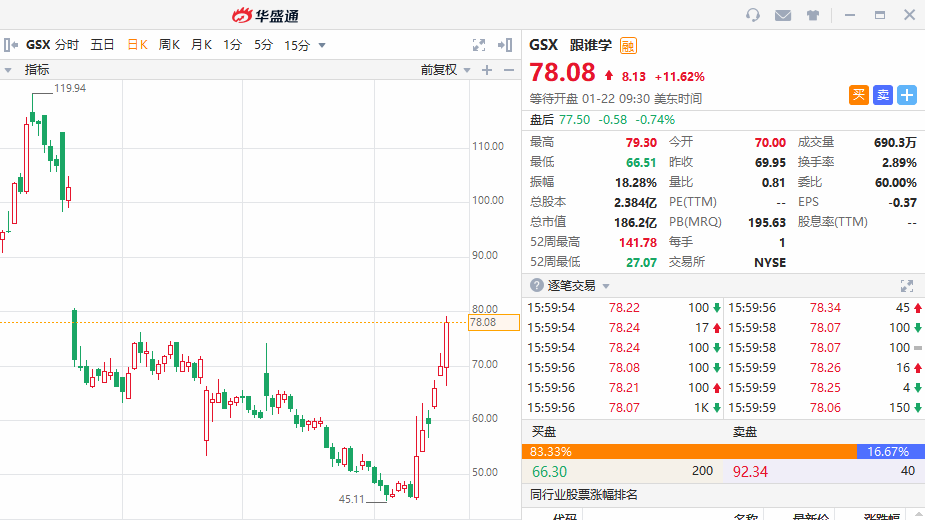Image resolution: width=925 pixels, height=520 pixels.
Task: Minimize the 华盛通 window
Action: pyautogui.click(x=850, y=15)
